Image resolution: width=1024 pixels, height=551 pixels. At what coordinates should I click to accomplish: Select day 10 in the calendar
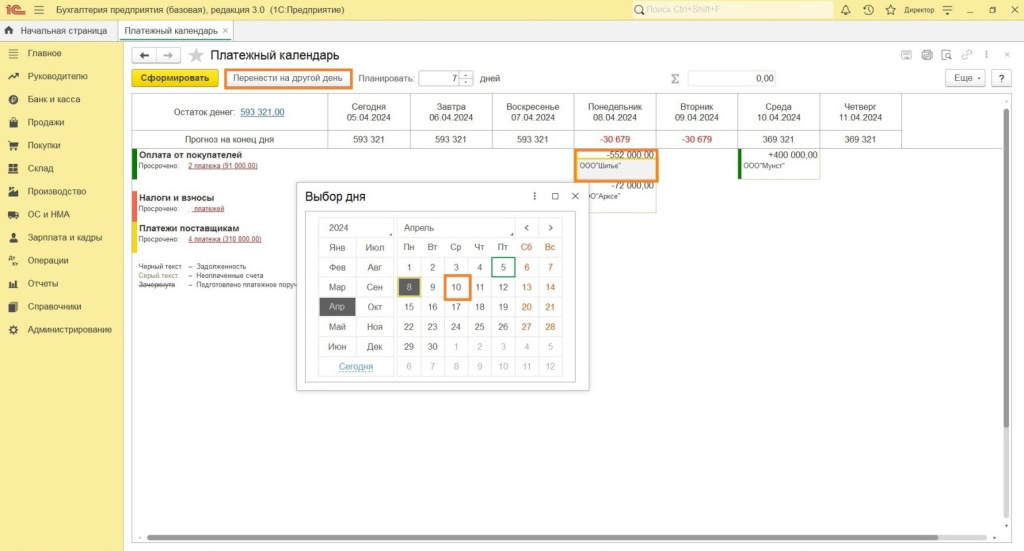456,287
